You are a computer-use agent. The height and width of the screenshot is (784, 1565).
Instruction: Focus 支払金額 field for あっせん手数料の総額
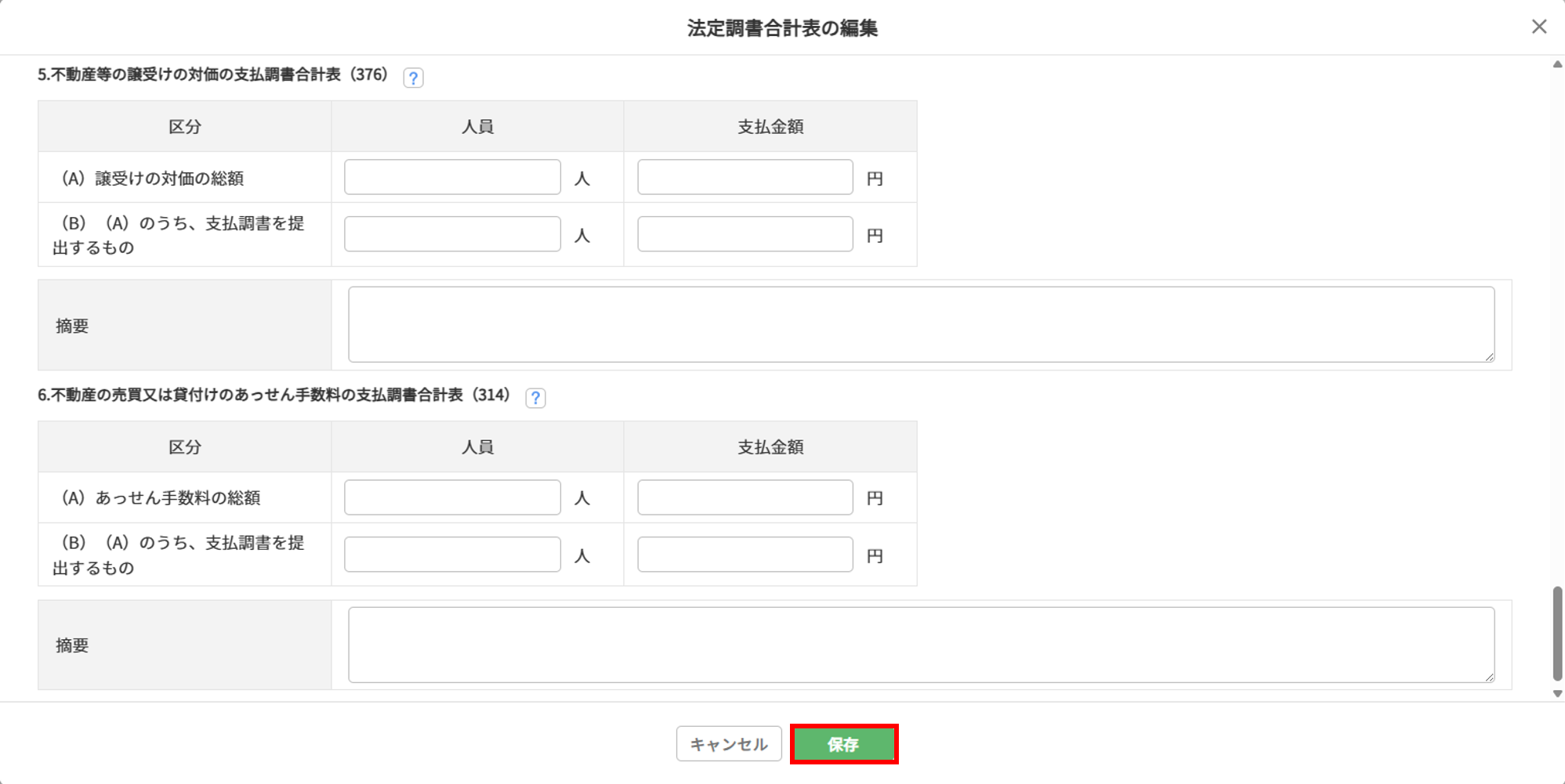pos(745,497)
